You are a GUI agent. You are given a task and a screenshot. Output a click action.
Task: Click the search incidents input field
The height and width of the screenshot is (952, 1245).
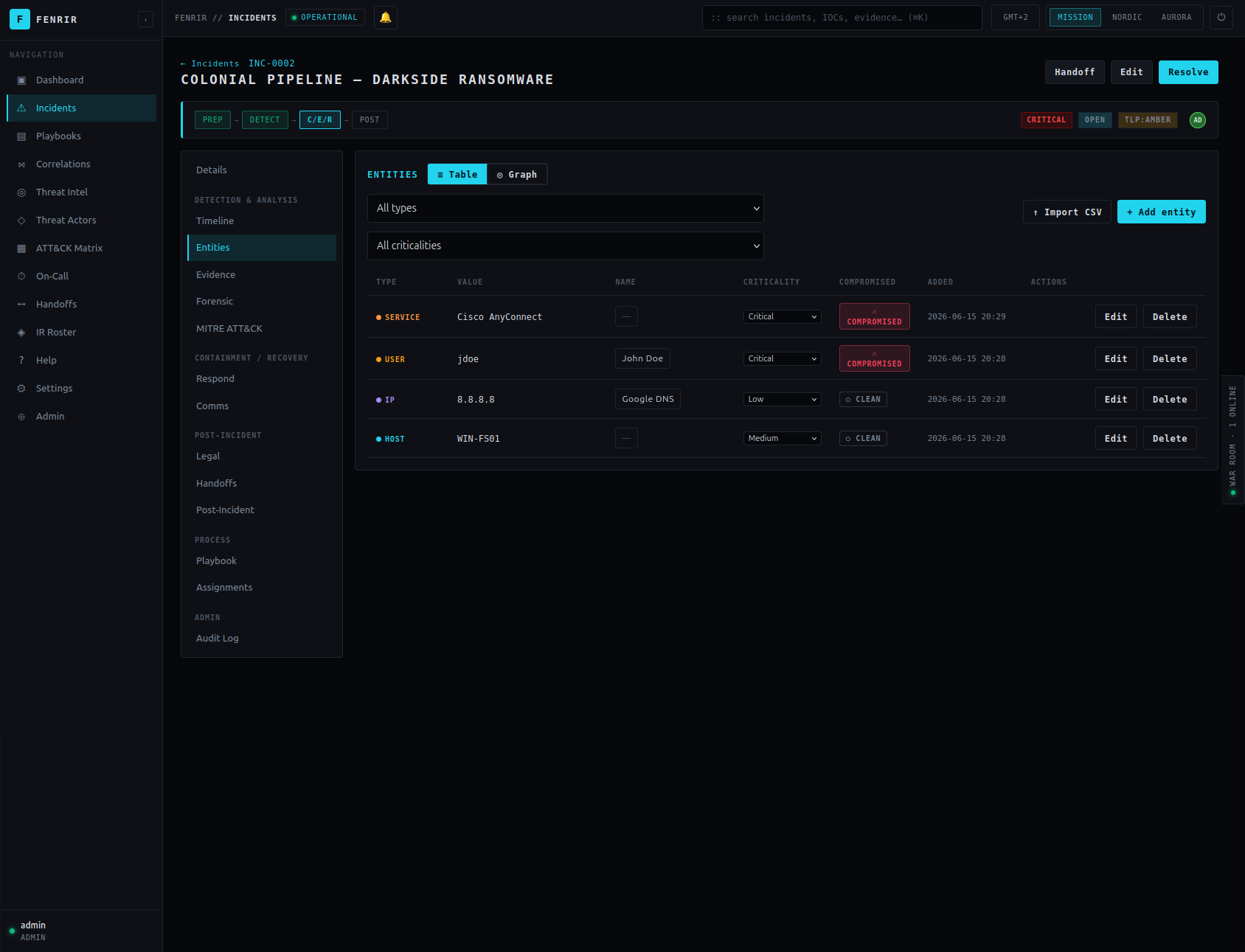point(842,18)
